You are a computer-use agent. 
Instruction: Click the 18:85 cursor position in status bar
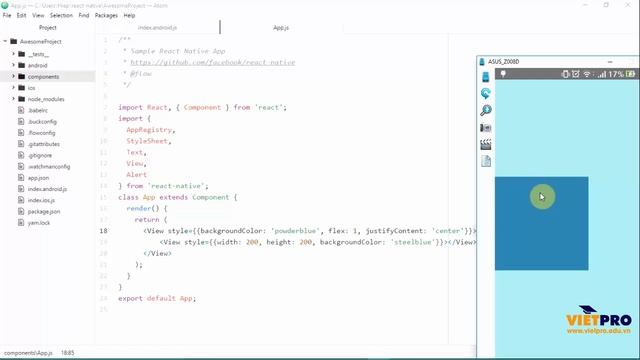pos(68,353)
